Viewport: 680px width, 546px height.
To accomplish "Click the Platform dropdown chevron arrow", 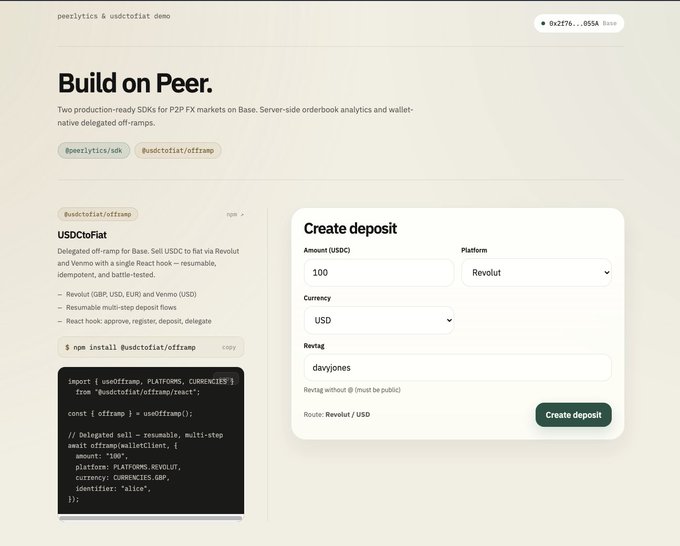I will click(606, 272).
